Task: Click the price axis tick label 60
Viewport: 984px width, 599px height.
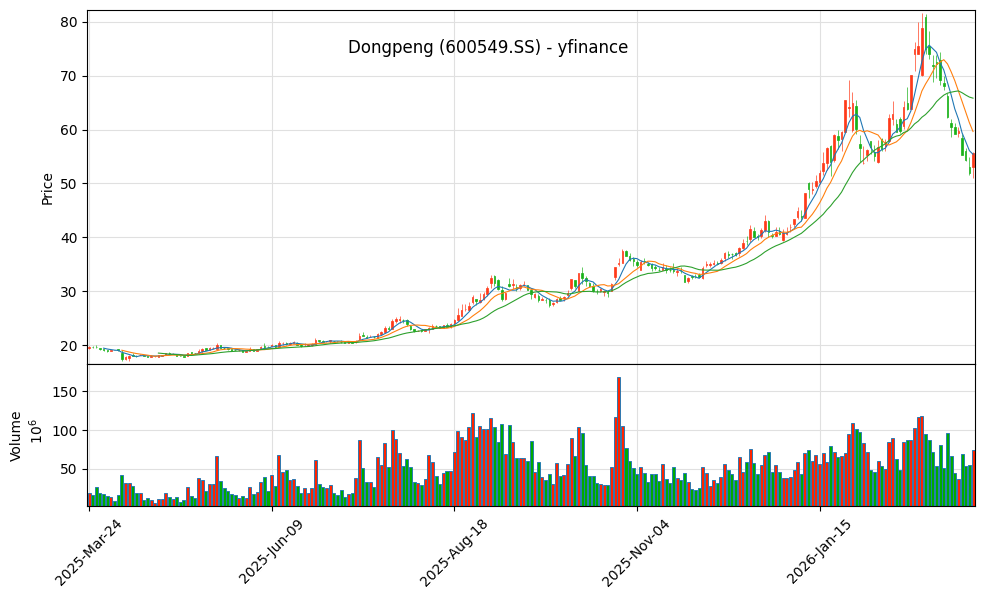Action: (x=68, y=130)
